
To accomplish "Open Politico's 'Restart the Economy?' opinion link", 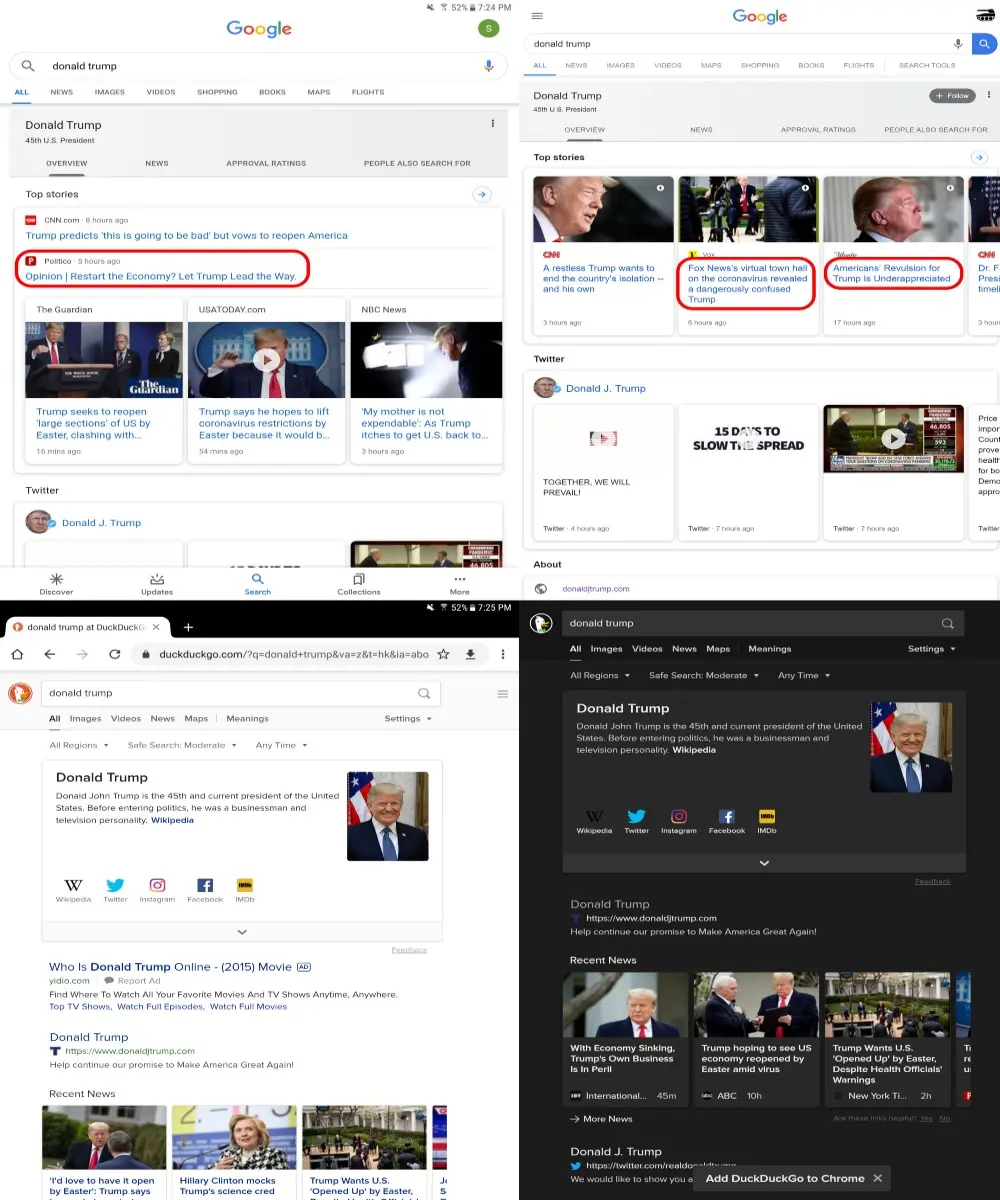I will pyautogui.click(x=161, y=276).
